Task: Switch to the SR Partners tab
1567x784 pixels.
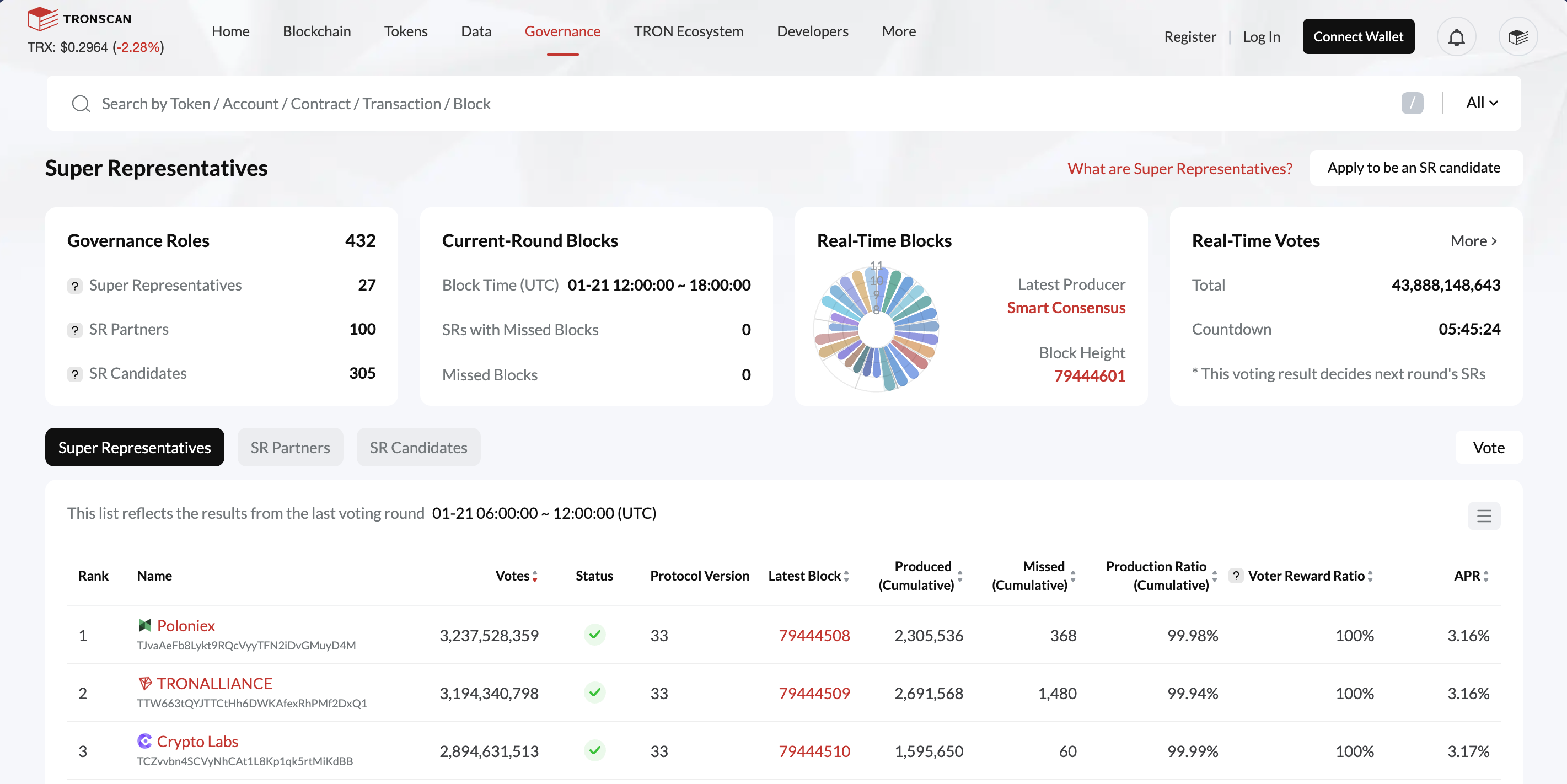Action: (x=290, y=447)
